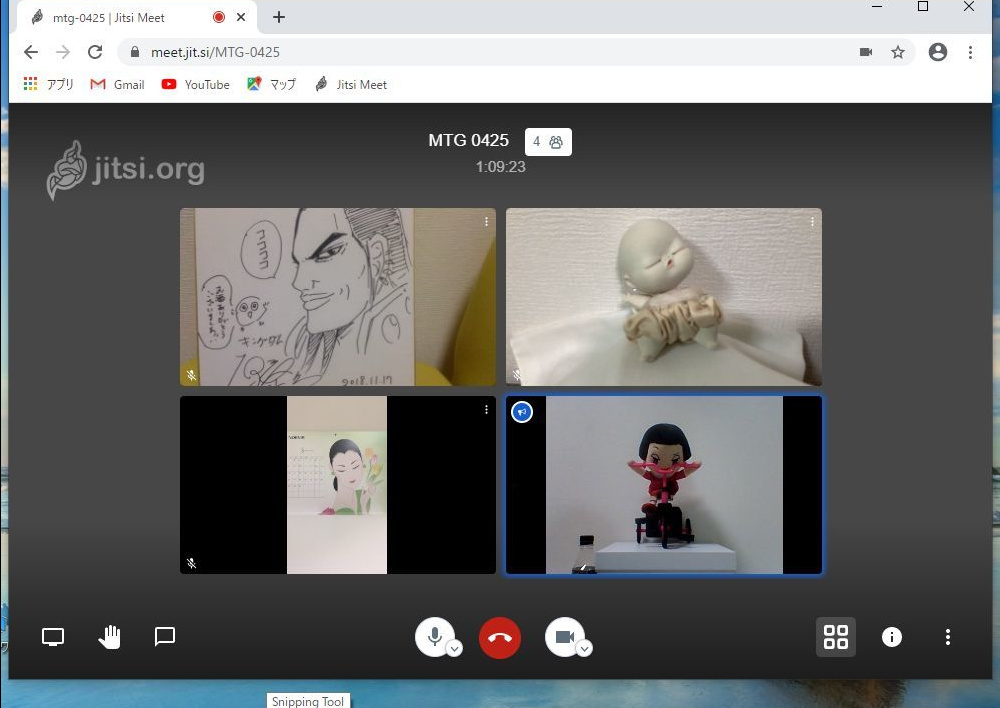The height and width of the screenshot is (708, 1000).
Task: Select the calendar illustration participant thumbnail
Action: click(338, 485)
